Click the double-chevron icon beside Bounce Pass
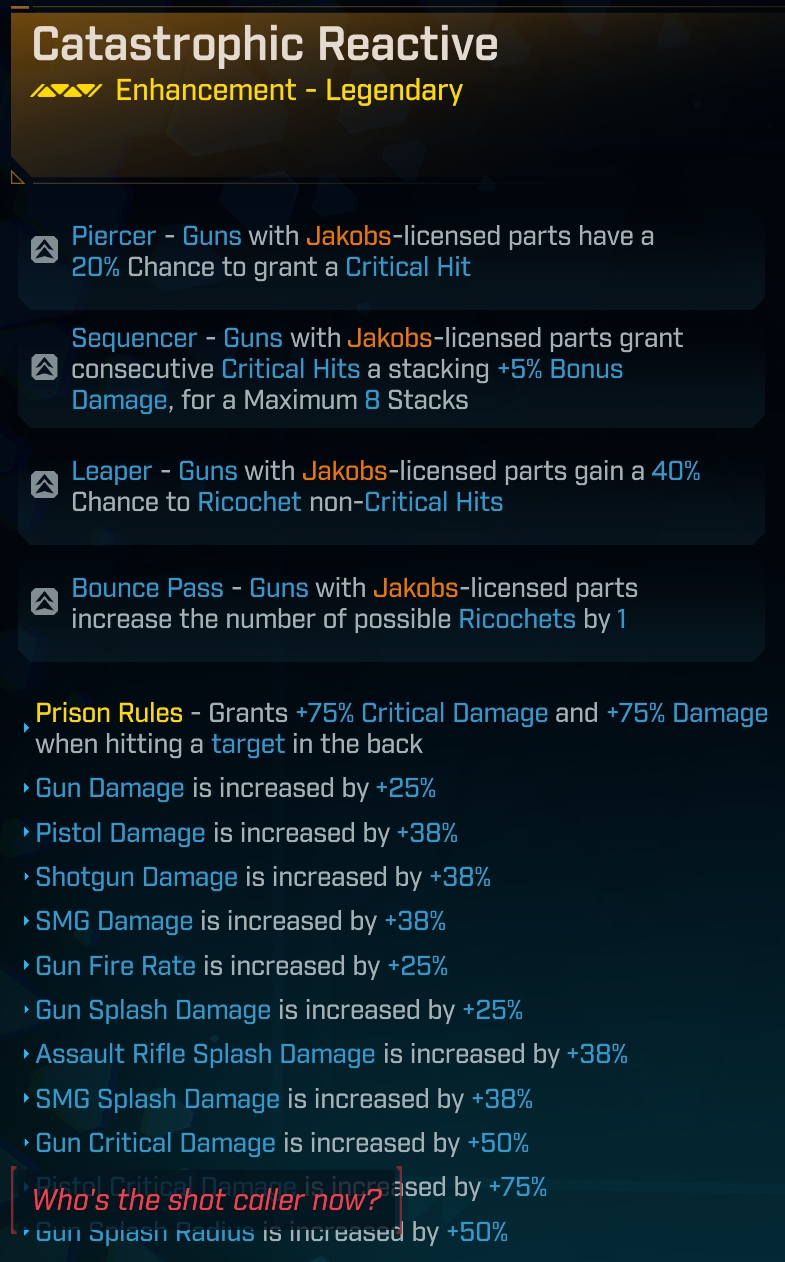This screenshot has width=785, height=1262. click(44, 602)
